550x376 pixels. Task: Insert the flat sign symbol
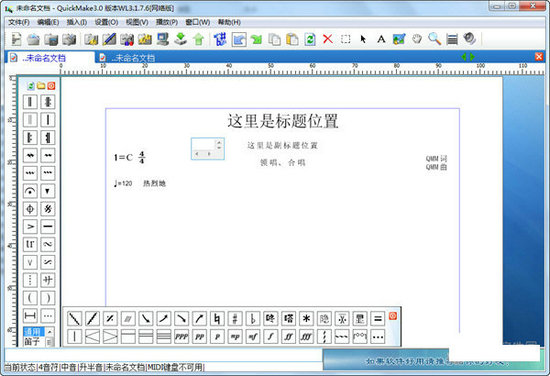point(253,318)
